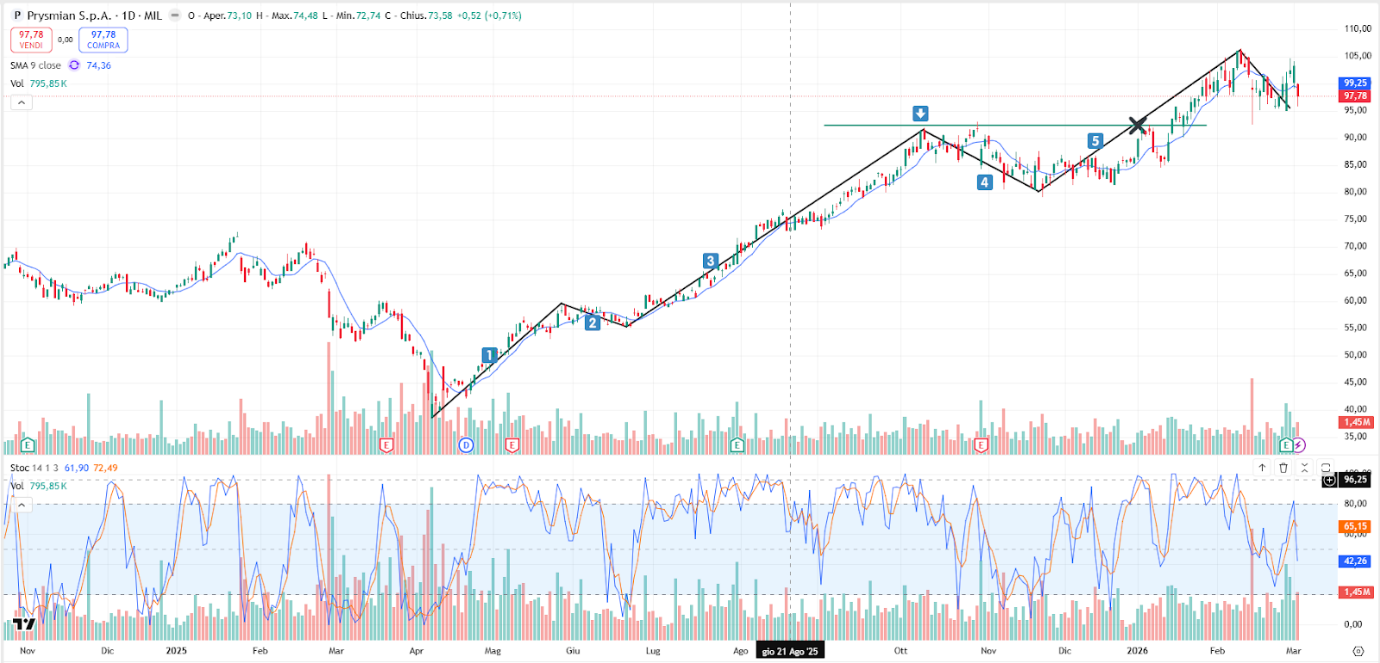Click the blue down-arrow marker above the peak
The image size is (1380, 663).
tap(920, 113)
